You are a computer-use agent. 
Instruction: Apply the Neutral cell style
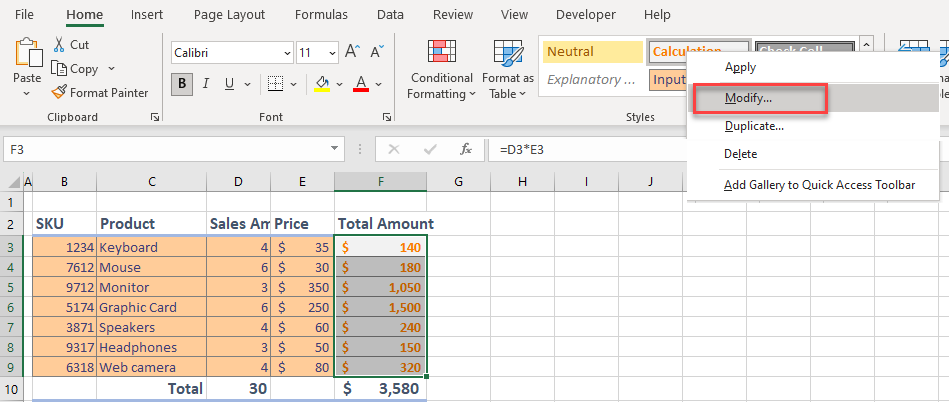coord(592,52)
